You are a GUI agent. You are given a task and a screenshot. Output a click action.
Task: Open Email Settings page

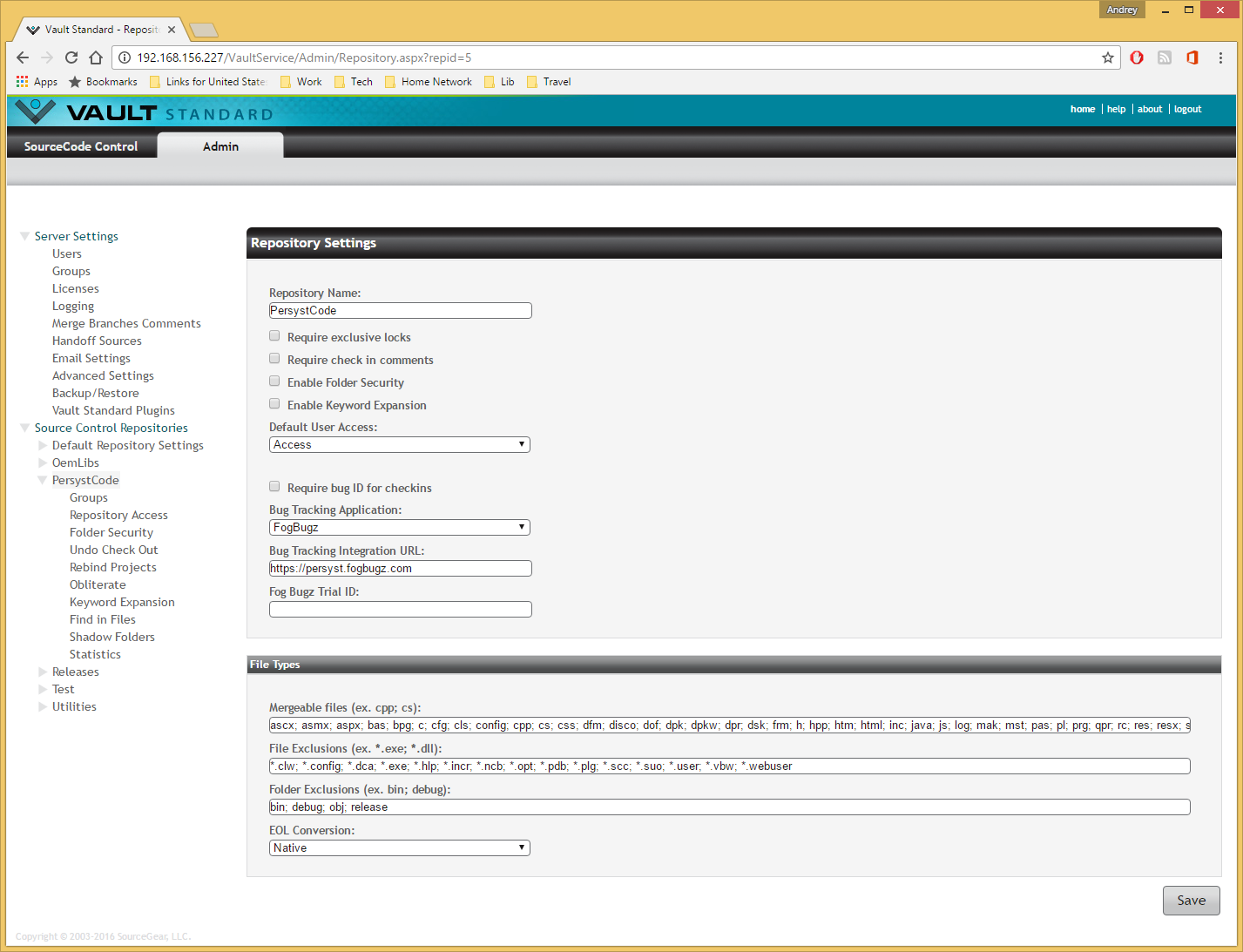pyautogui.click(x=91, y=358)
